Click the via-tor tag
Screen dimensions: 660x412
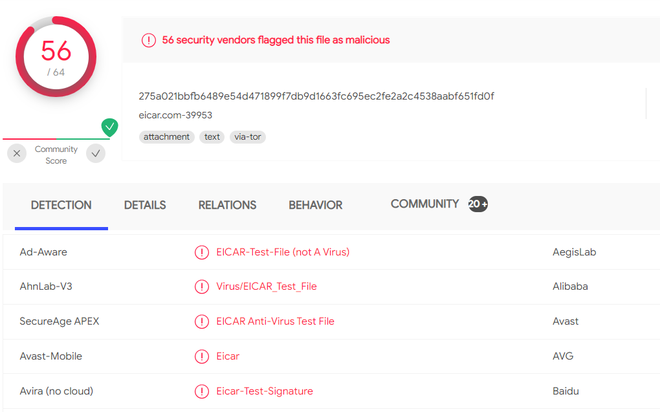point(248,137)
